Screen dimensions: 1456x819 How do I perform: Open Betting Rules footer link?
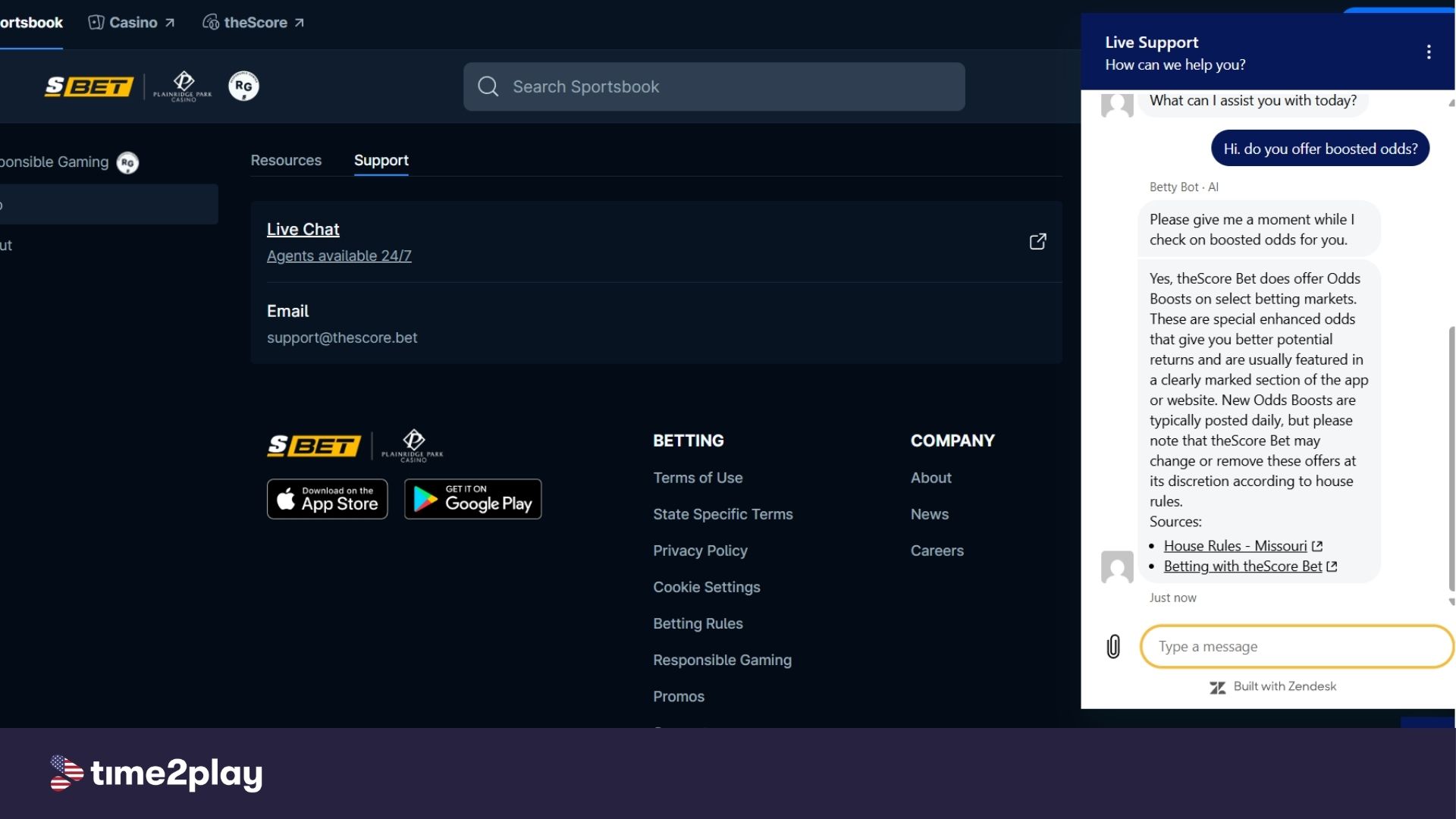698,624
